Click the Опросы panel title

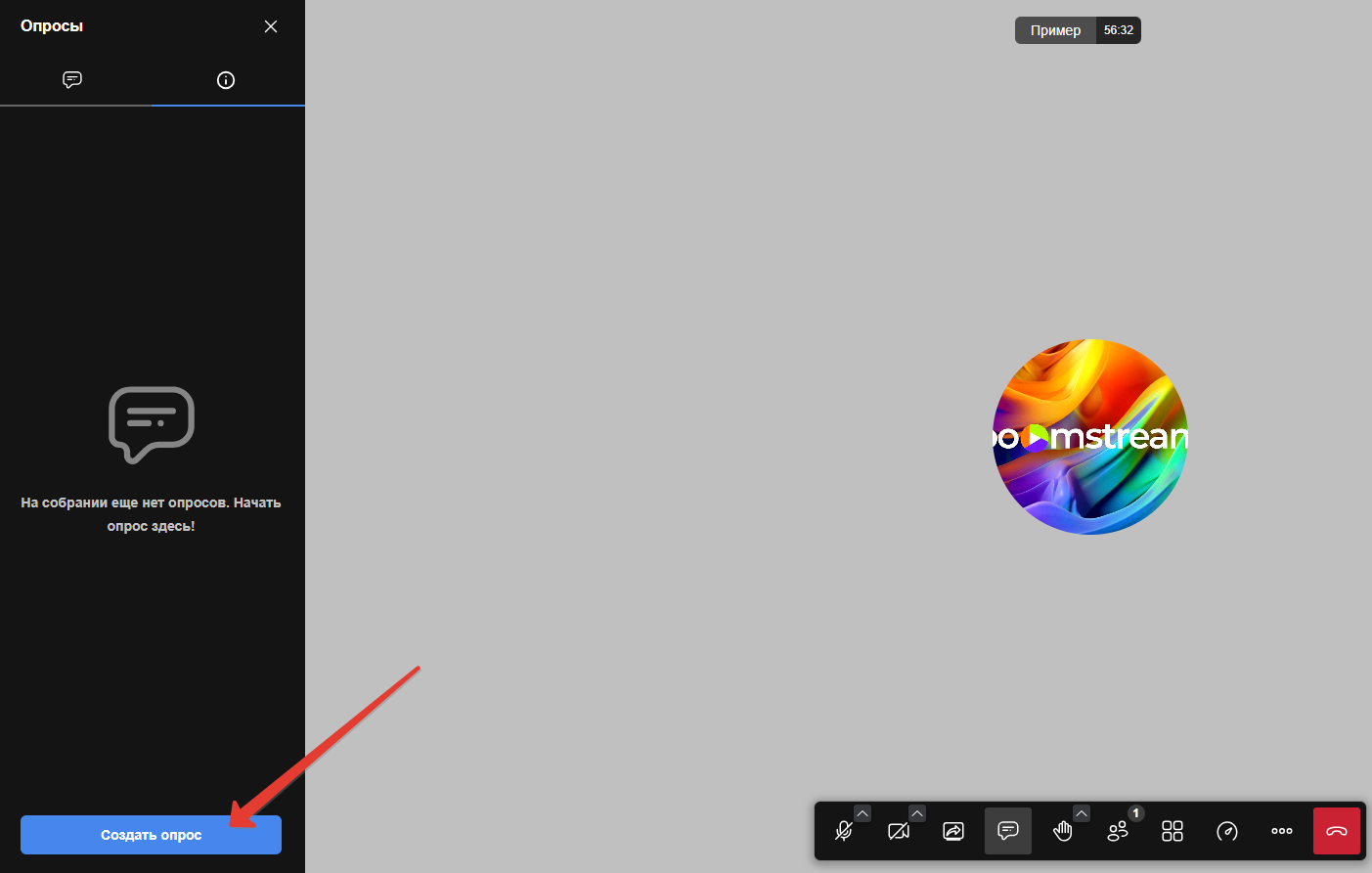pyautogui.click(x=52, y=26)
